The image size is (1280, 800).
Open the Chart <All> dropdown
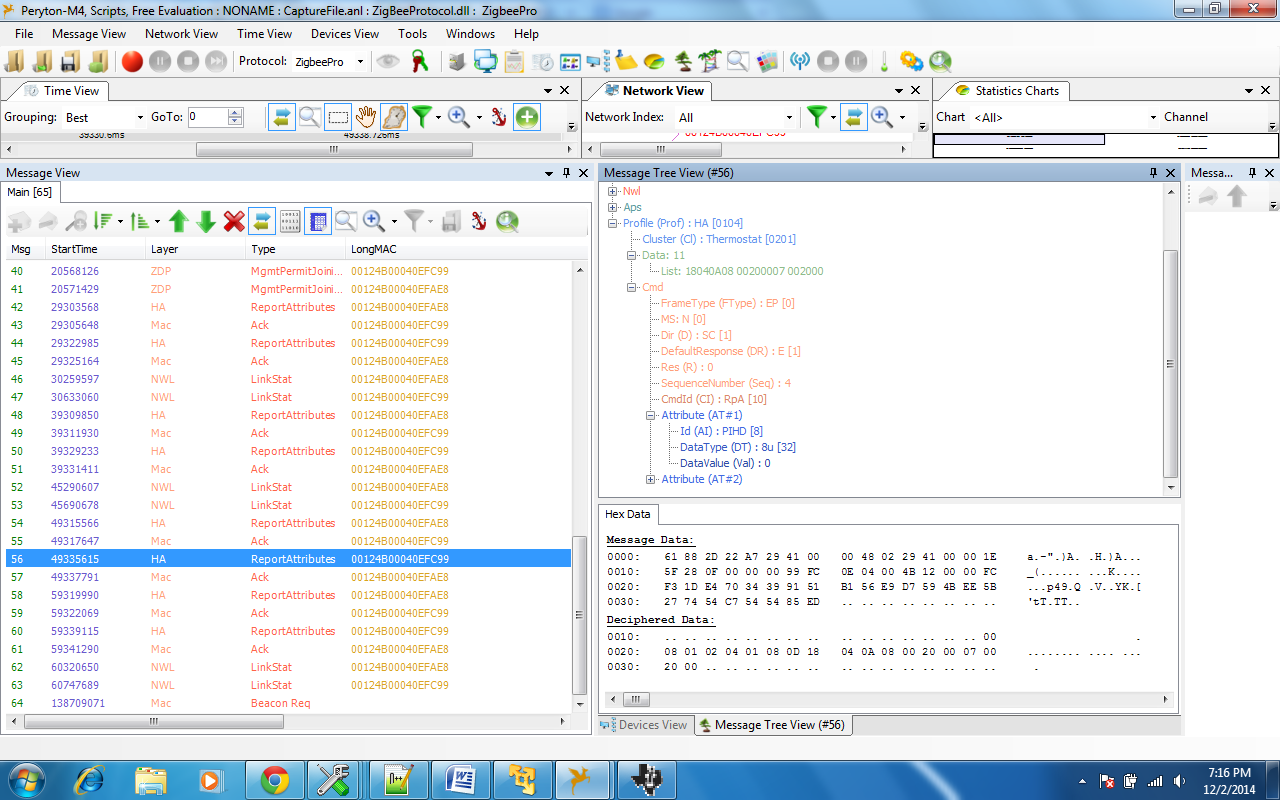tap(1153, 117)
